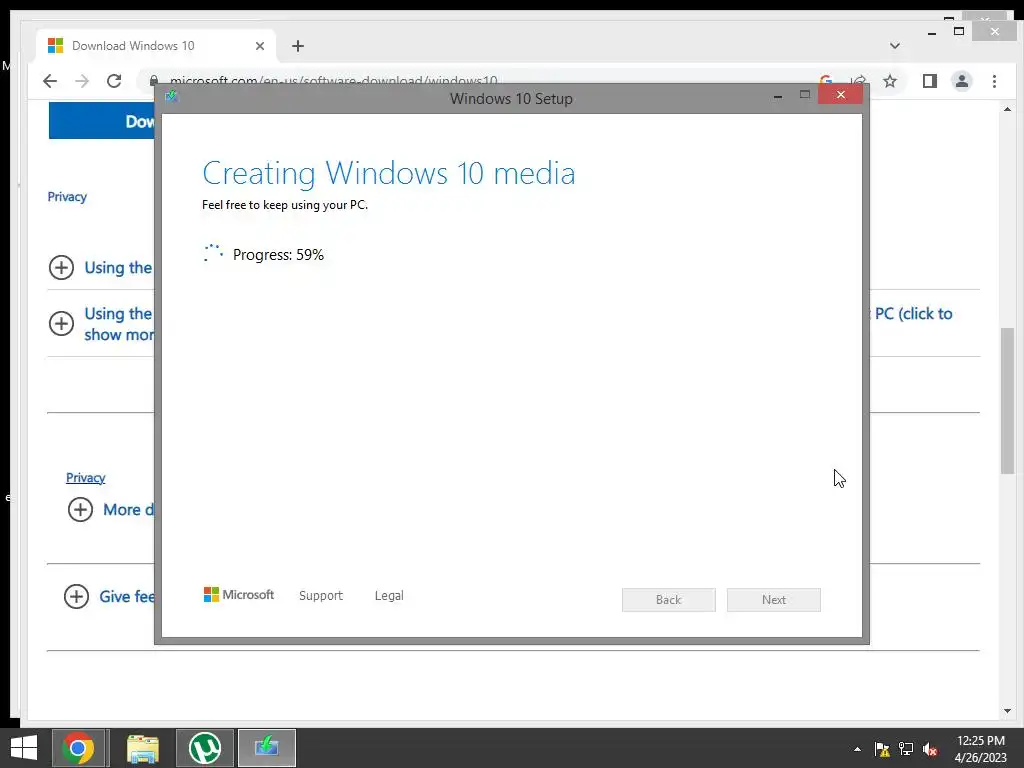Open uTorrent from the taskbar
This screenshot has width=1024, height=768.
point(204,748)
